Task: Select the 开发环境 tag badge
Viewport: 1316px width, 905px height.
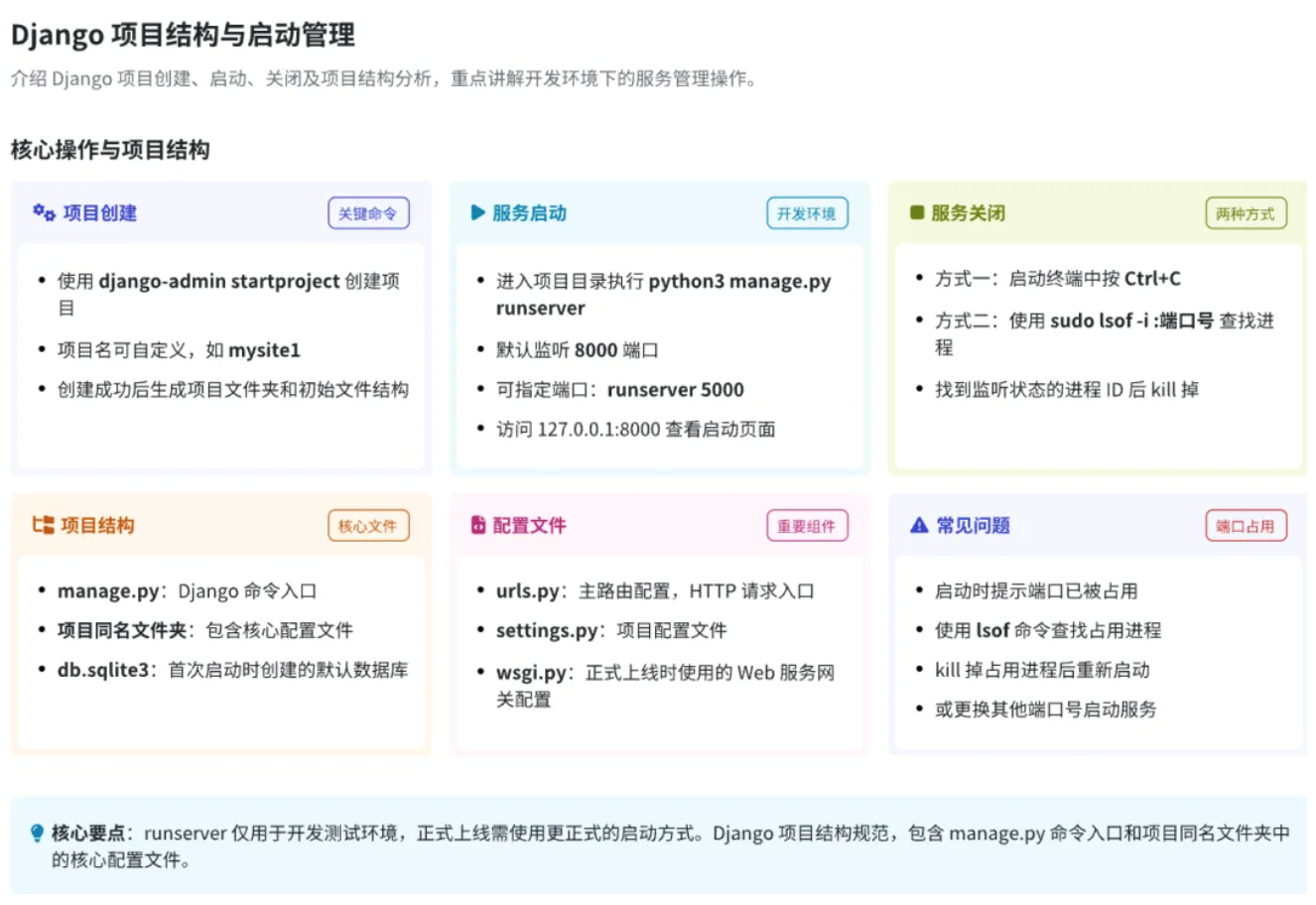Action: pos(807,213)
